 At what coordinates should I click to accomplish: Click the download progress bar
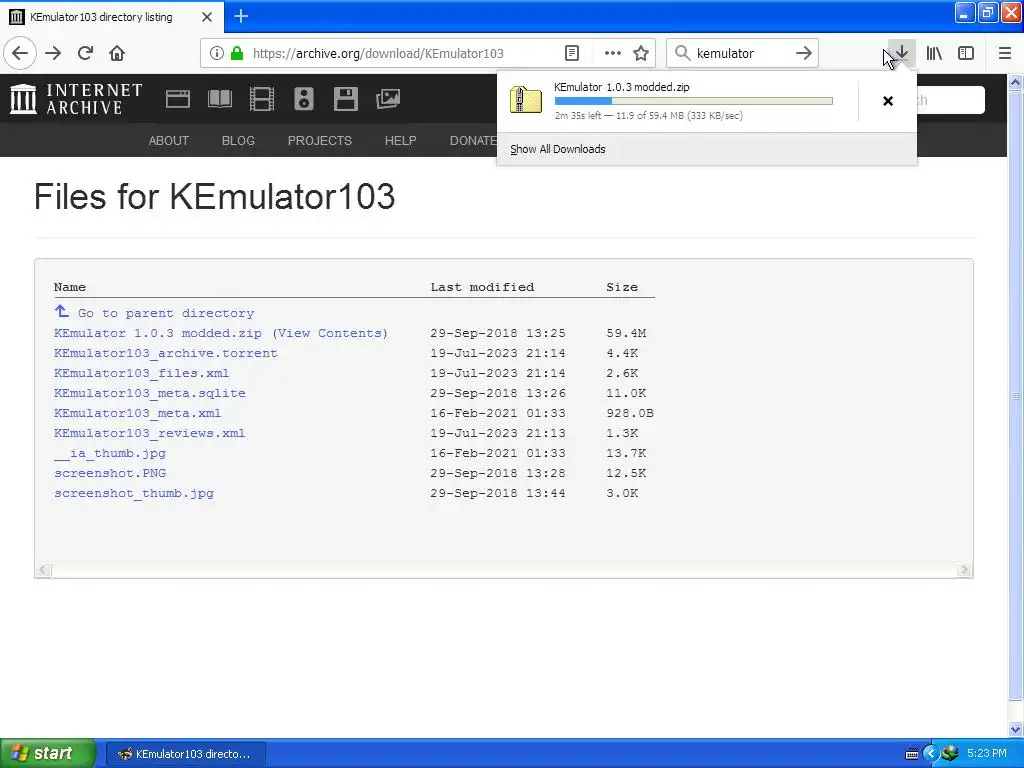pos(694,101)
